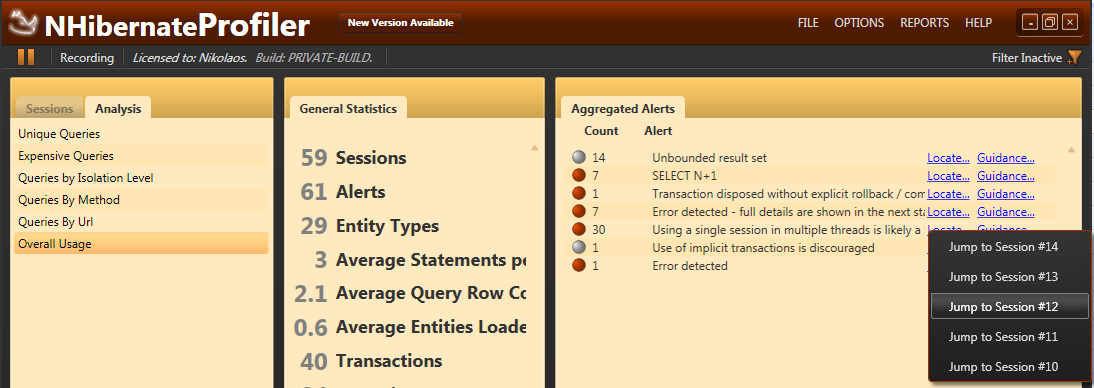Click the 29 Entity Types statistic
The width and height of the screenshot is (1094, 388).
click(369, 226)
